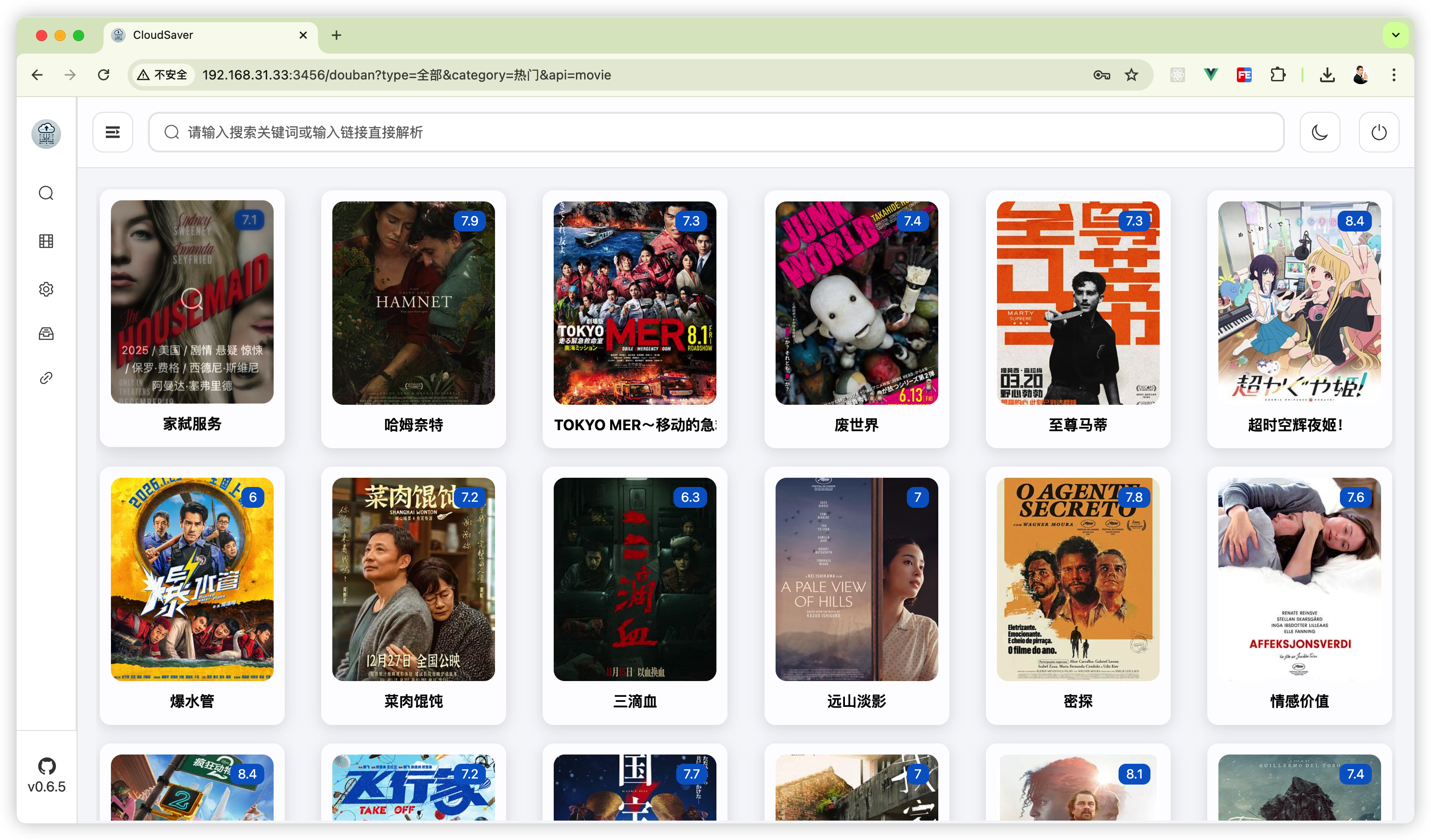Click the search icon in left sidebar
Viewport: 1431px width, 840px height.
click(x=46, y=193)
